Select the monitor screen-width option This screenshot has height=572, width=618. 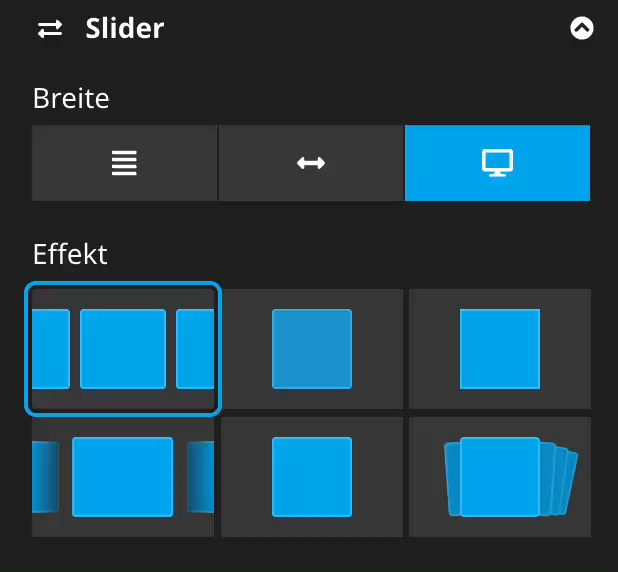(497, 163)
